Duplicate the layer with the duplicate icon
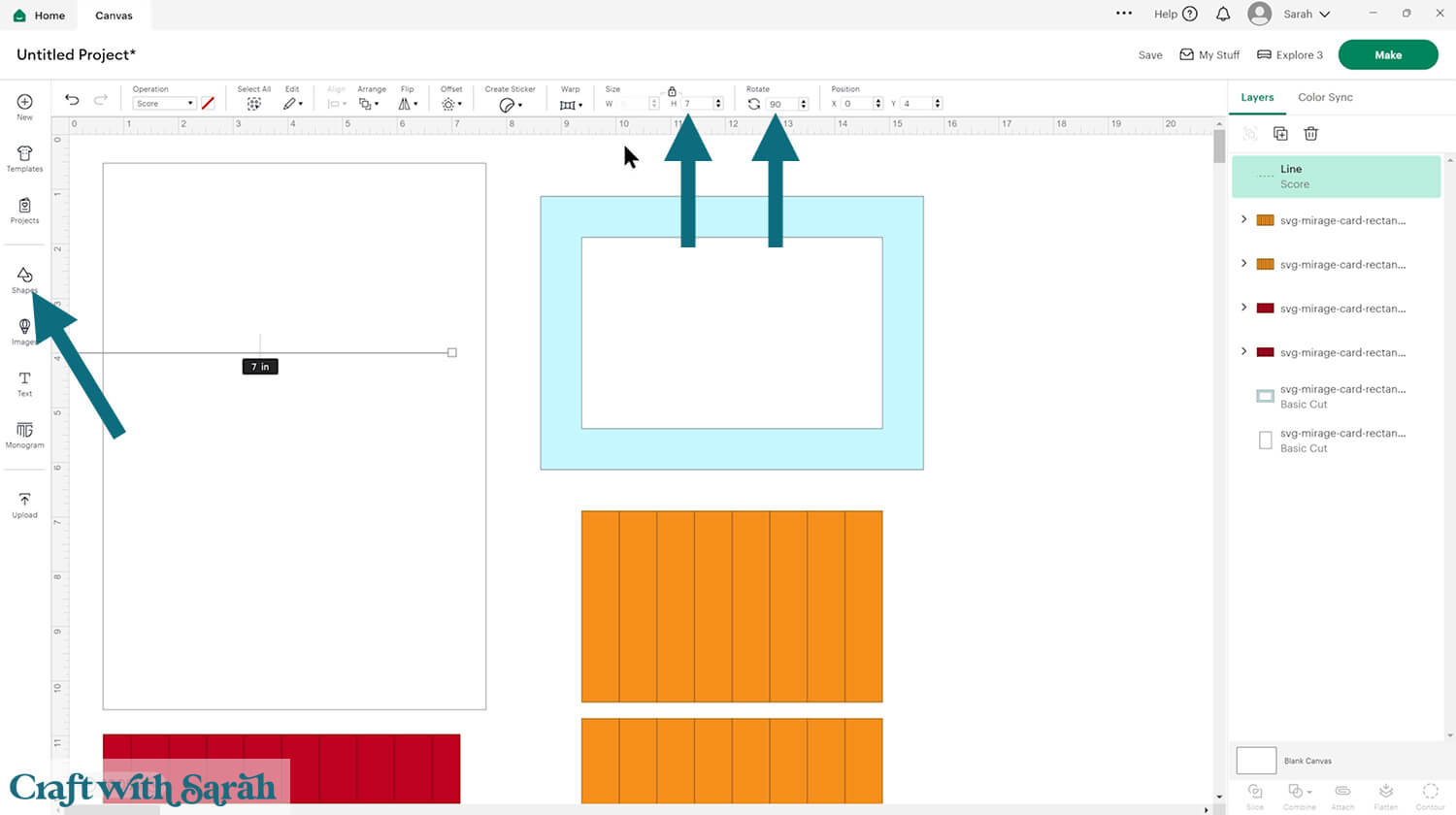 1280,134
